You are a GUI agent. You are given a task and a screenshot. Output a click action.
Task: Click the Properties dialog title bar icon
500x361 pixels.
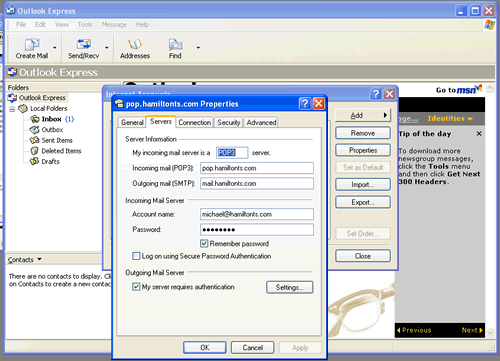[x=119, y=104]
